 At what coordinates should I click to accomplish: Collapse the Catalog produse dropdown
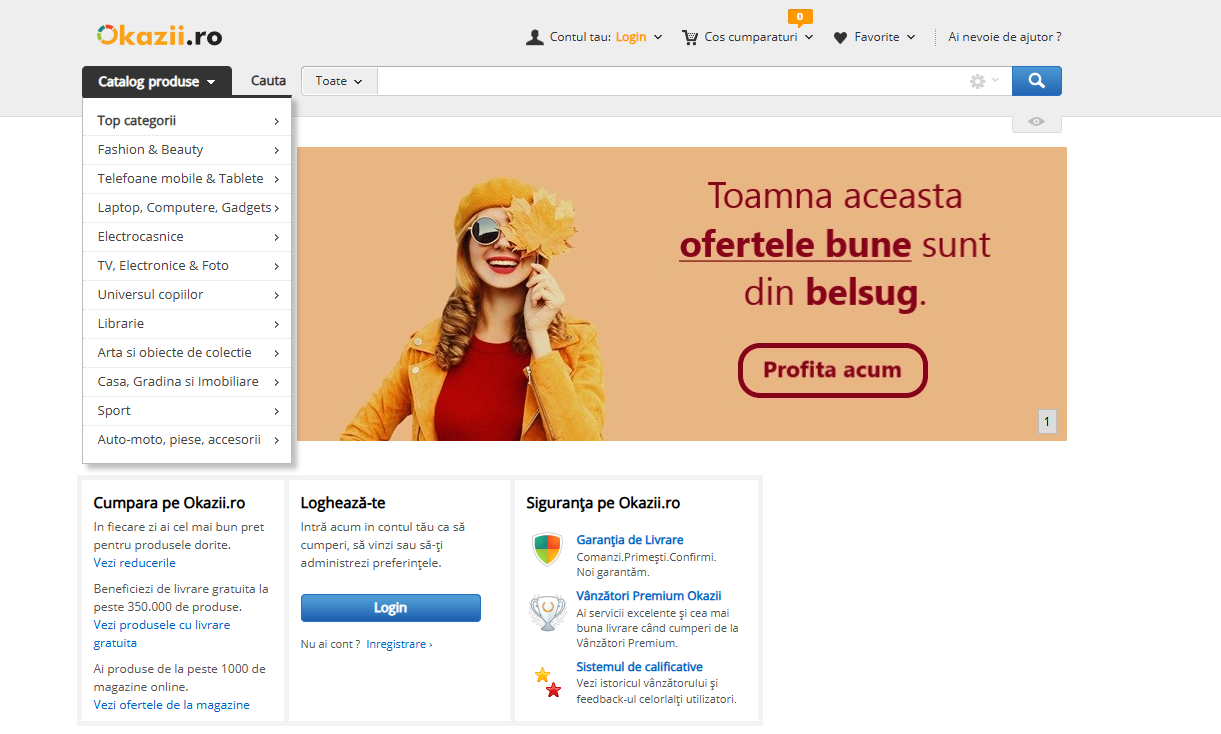(157, 81)
